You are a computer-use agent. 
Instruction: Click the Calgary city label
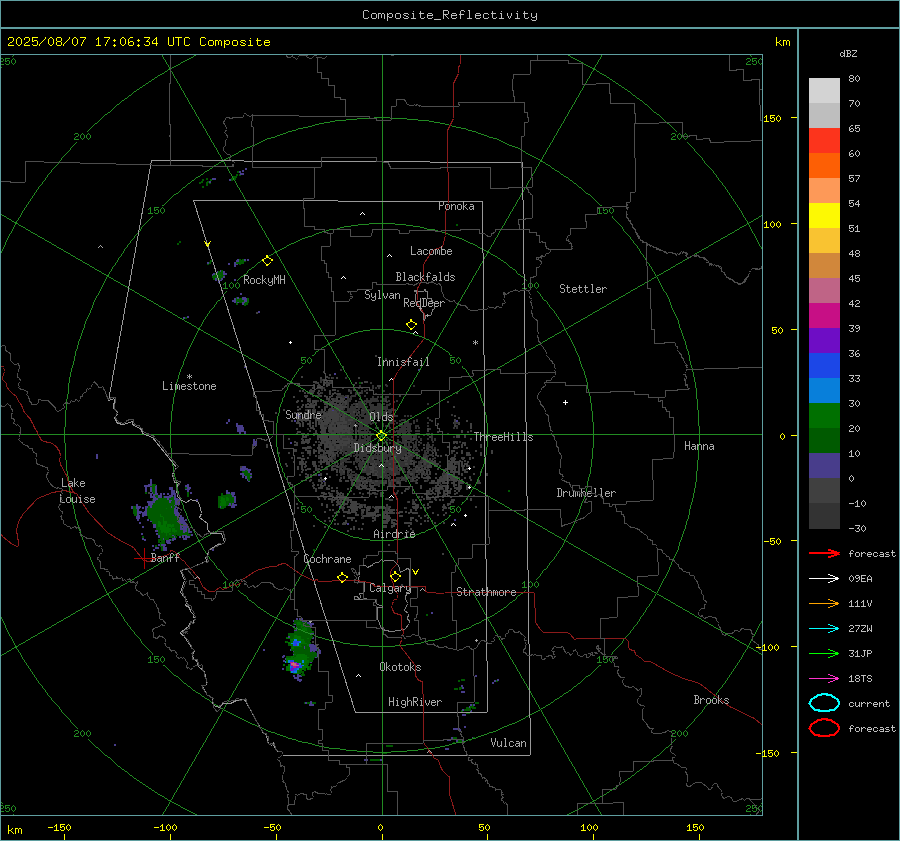390,588
